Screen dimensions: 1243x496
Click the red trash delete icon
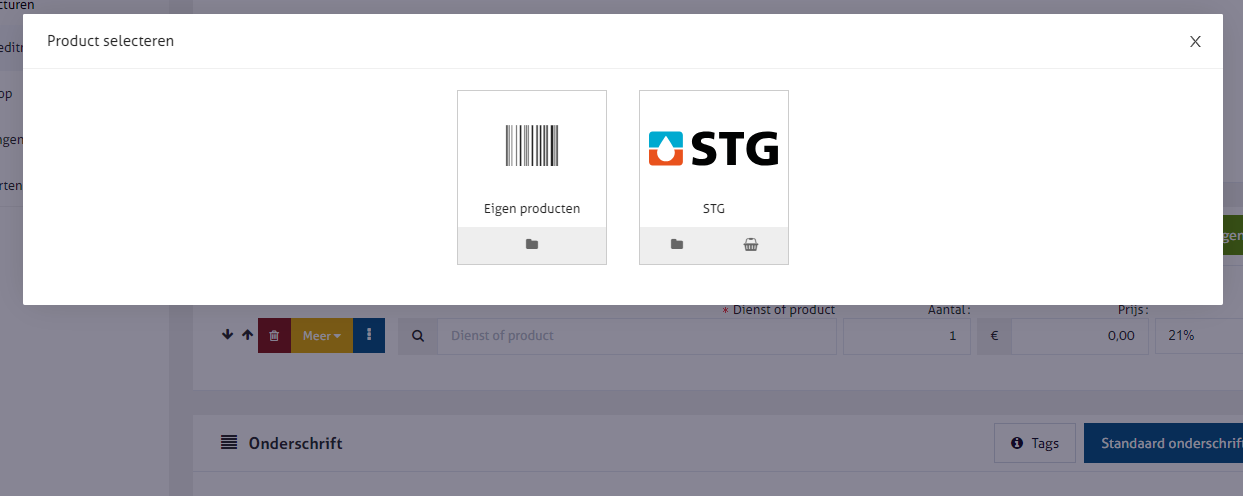point(274,336)
